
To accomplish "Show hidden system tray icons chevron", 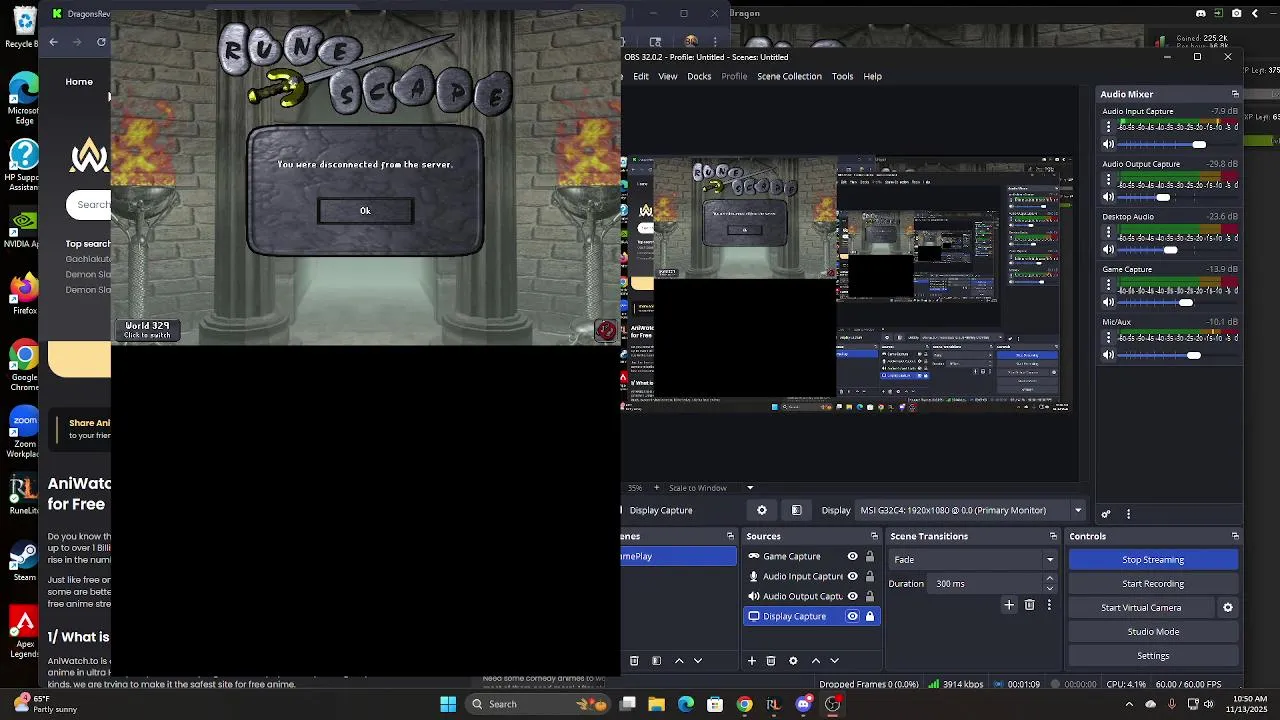I will (x=1129, y=704).
